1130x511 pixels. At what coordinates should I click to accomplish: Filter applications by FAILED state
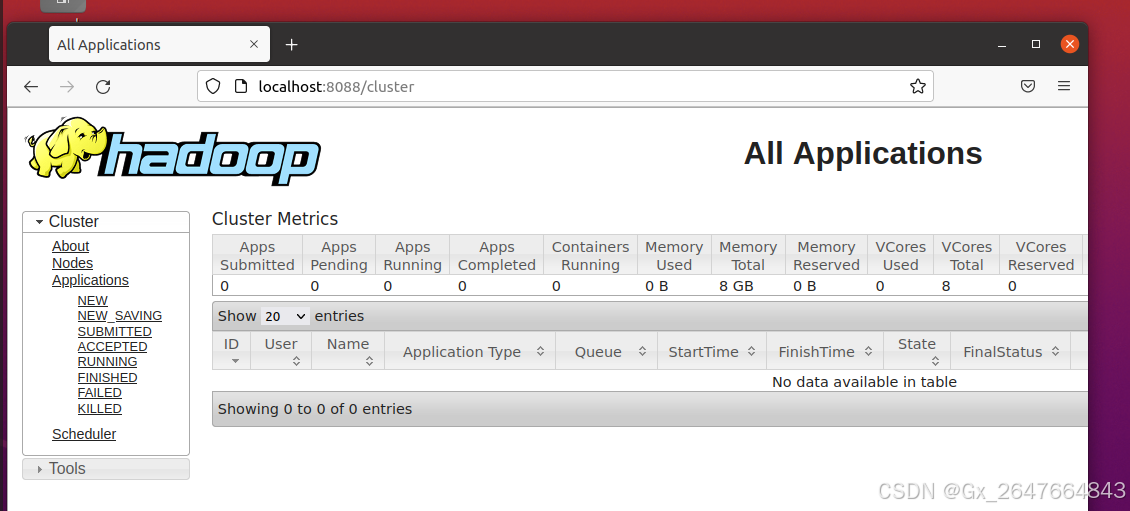(99, 393)
